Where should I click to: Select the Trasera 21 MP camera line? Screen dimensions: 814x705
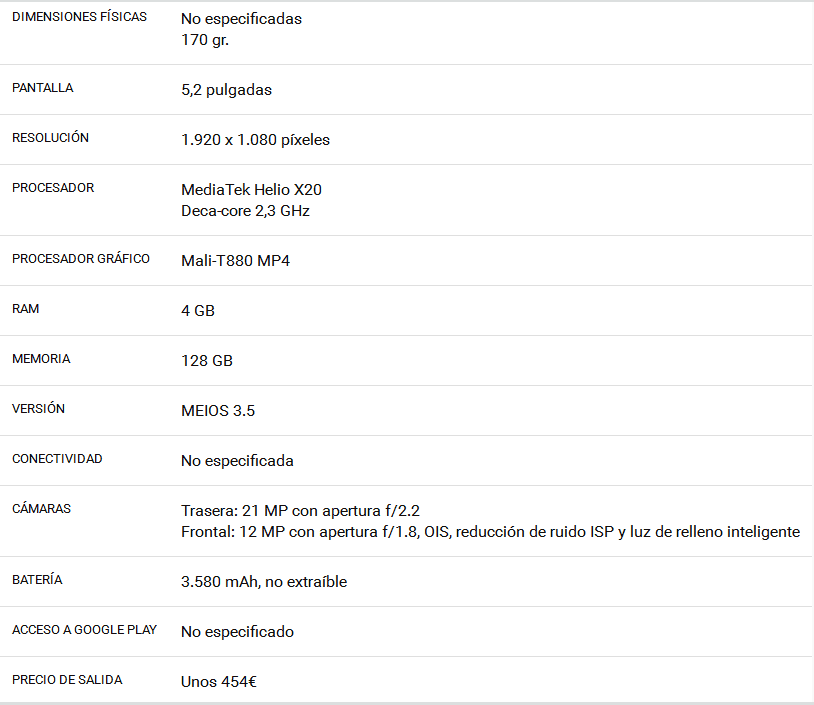click(x=300, y=511)
